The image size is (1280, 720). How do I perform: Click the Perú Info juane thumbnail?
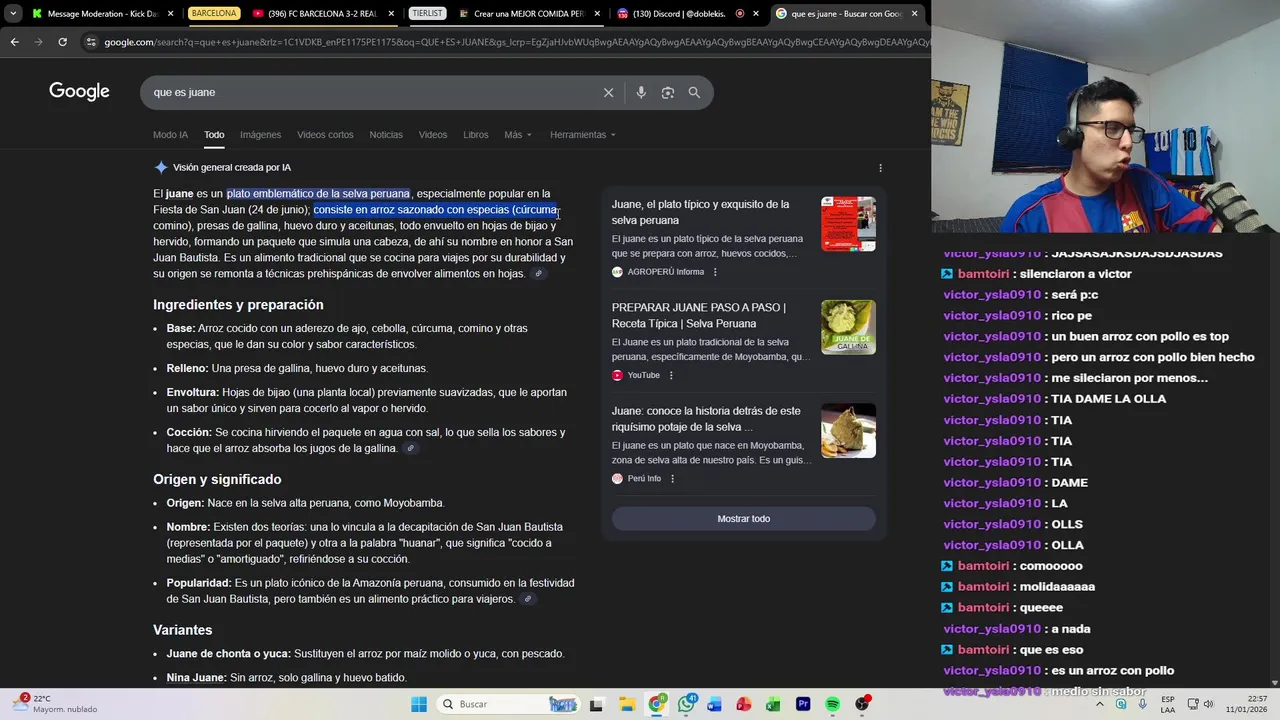coord(848,430)
